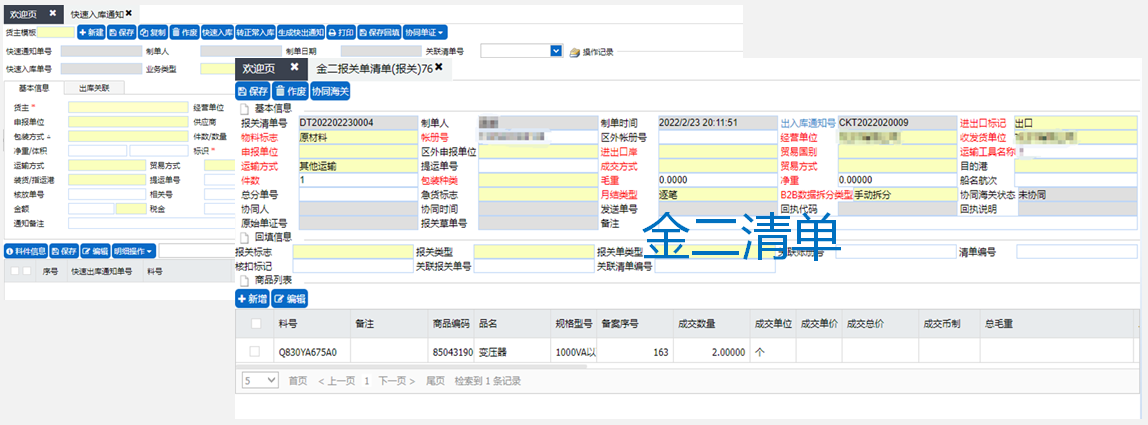The image size is (1148, 425).
Task: Click the 转正常入库 button
Action: point(256,32)
